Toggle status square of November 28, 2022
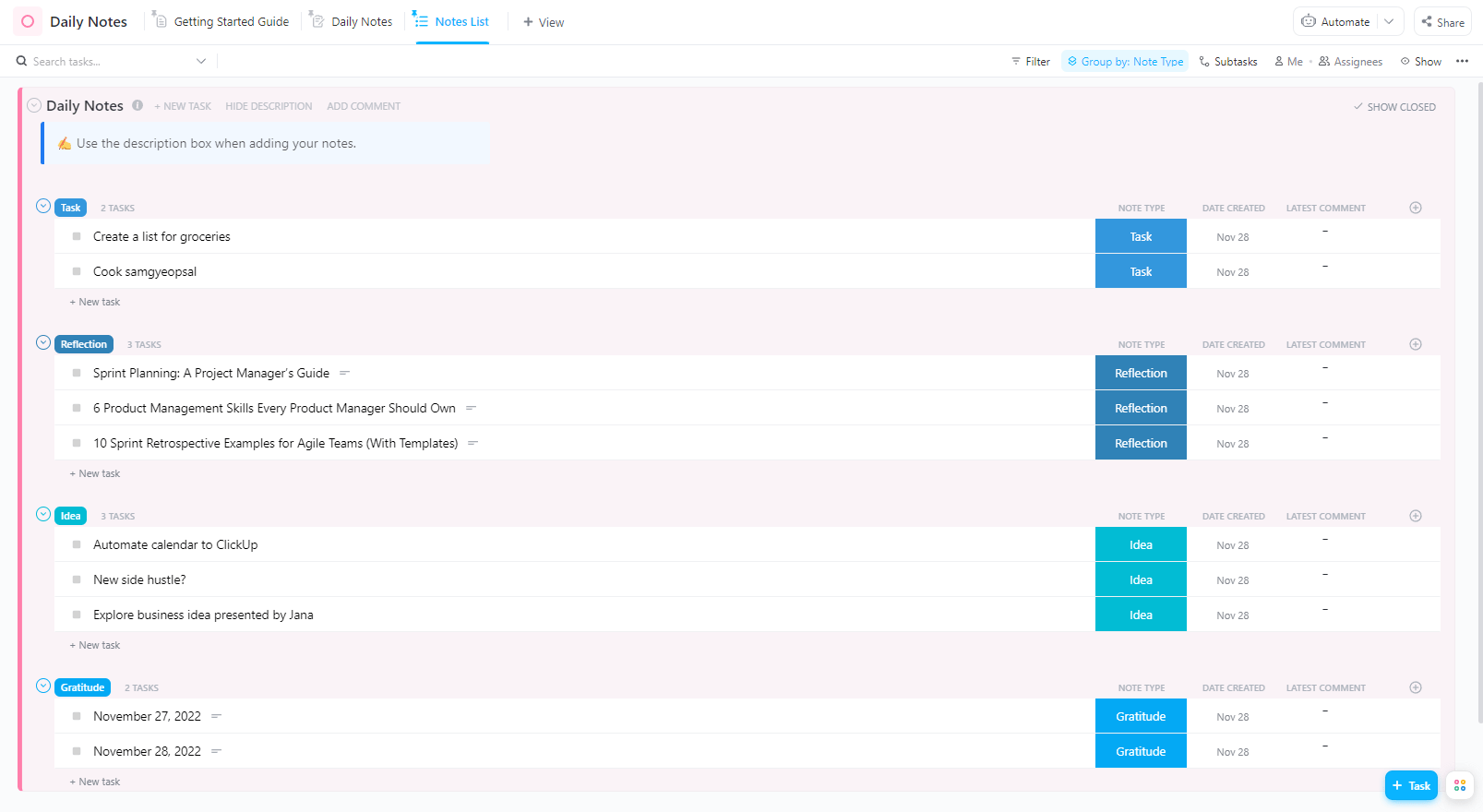Screen dimensions: 1483x812 point(77,751)
